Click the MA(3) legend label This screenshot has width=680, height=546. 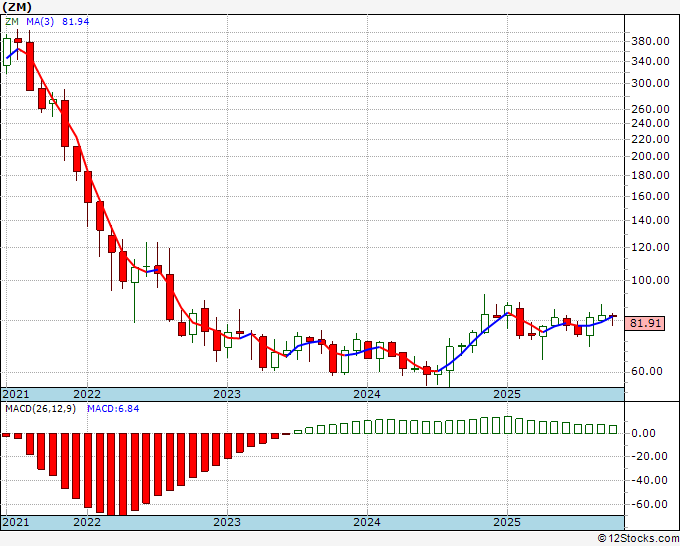pyautogui.click(x=40, y=21)
